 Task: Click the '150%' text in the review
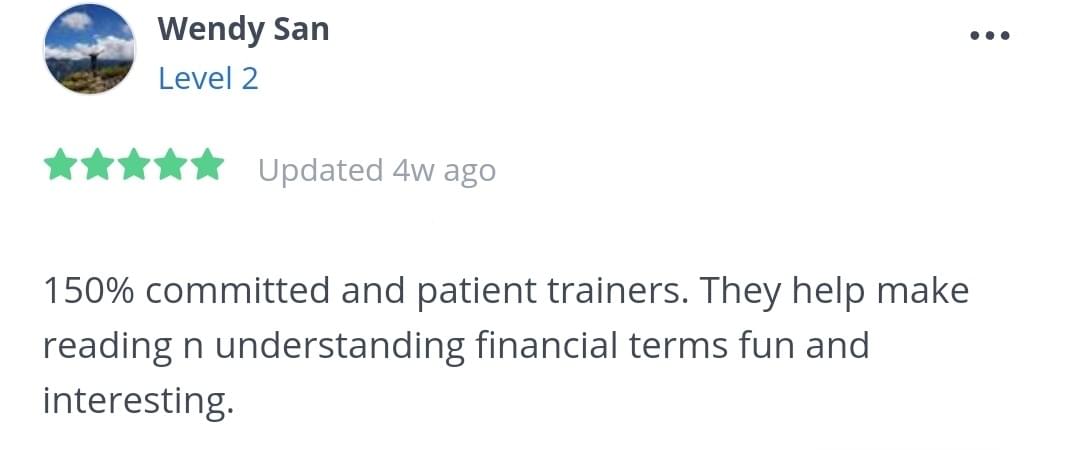pyautogui.click(x=86, y=291)
